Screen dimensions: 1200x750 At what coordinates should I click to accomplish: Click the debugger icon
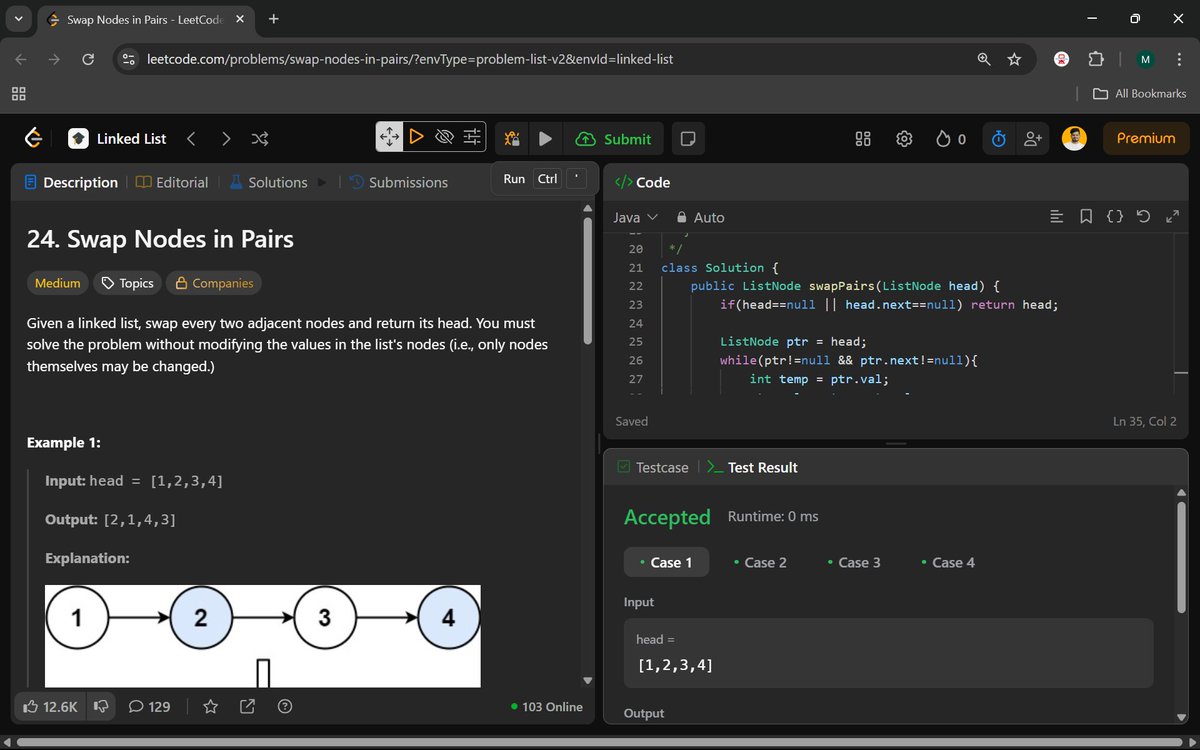click(511, 139)
